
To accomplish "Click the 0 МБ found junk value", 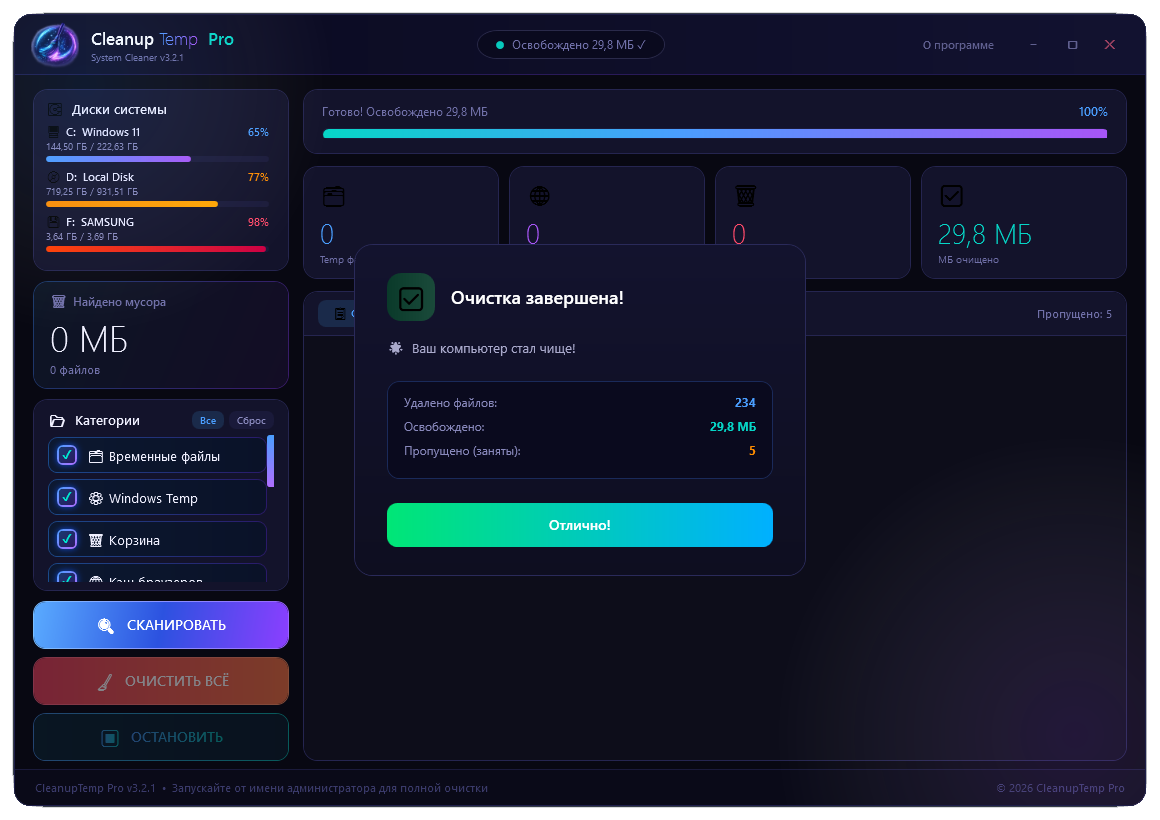I will [x=89, y=340].
